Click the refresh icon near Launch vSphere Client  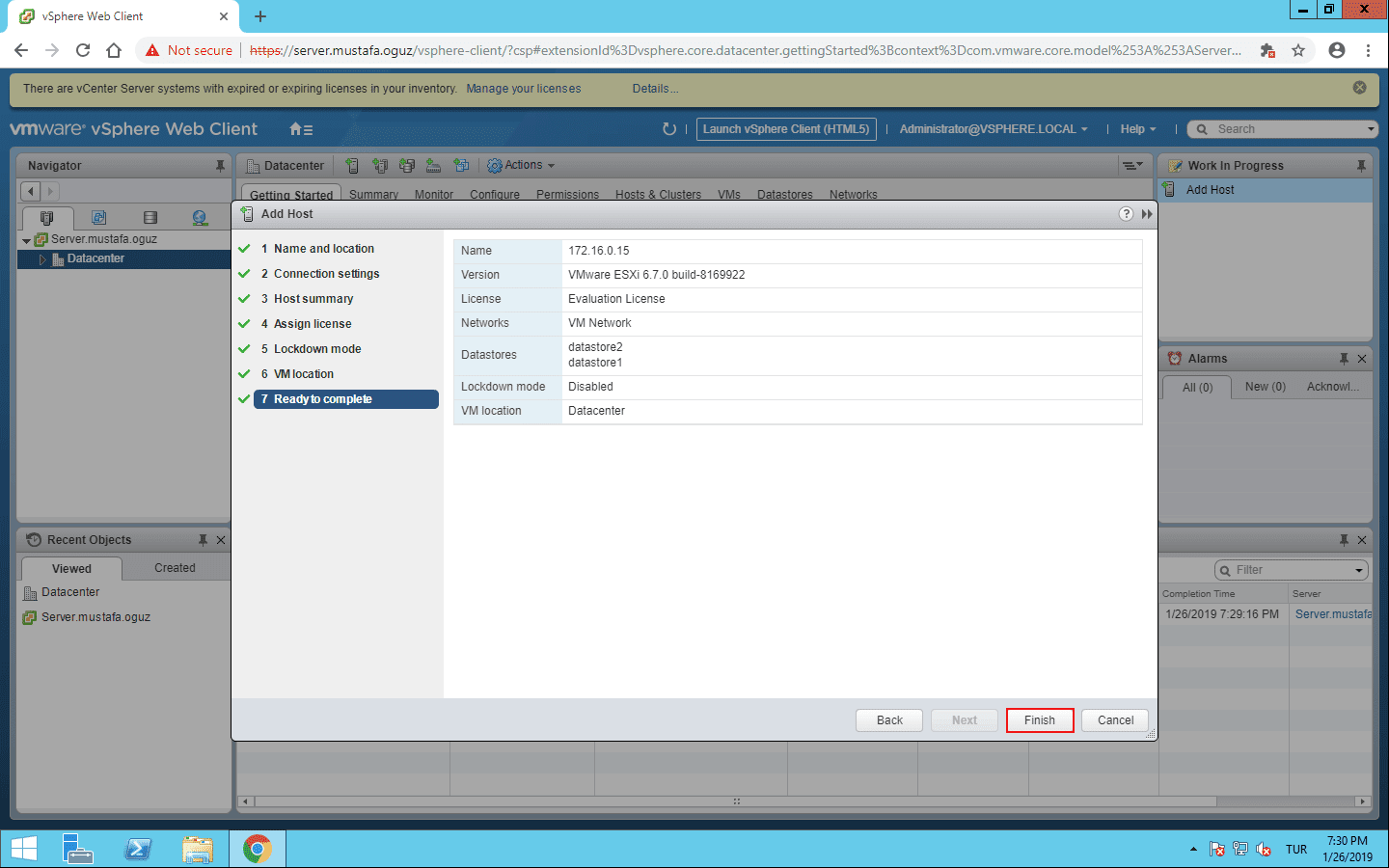669,128
